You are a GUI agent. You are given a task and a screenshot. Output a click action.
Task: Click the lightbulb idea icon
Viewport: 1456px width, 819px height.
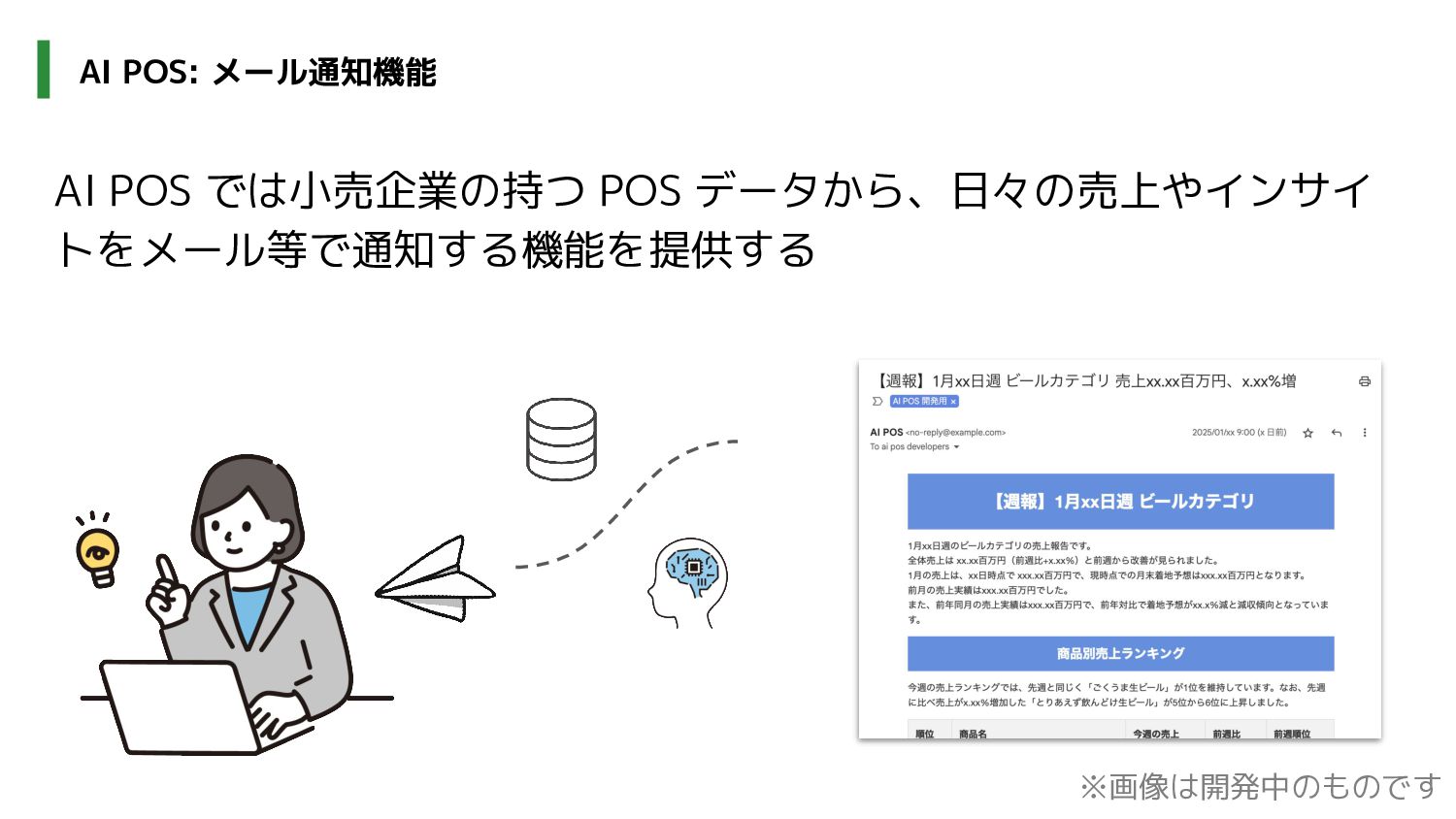click(x=97, y=549)
